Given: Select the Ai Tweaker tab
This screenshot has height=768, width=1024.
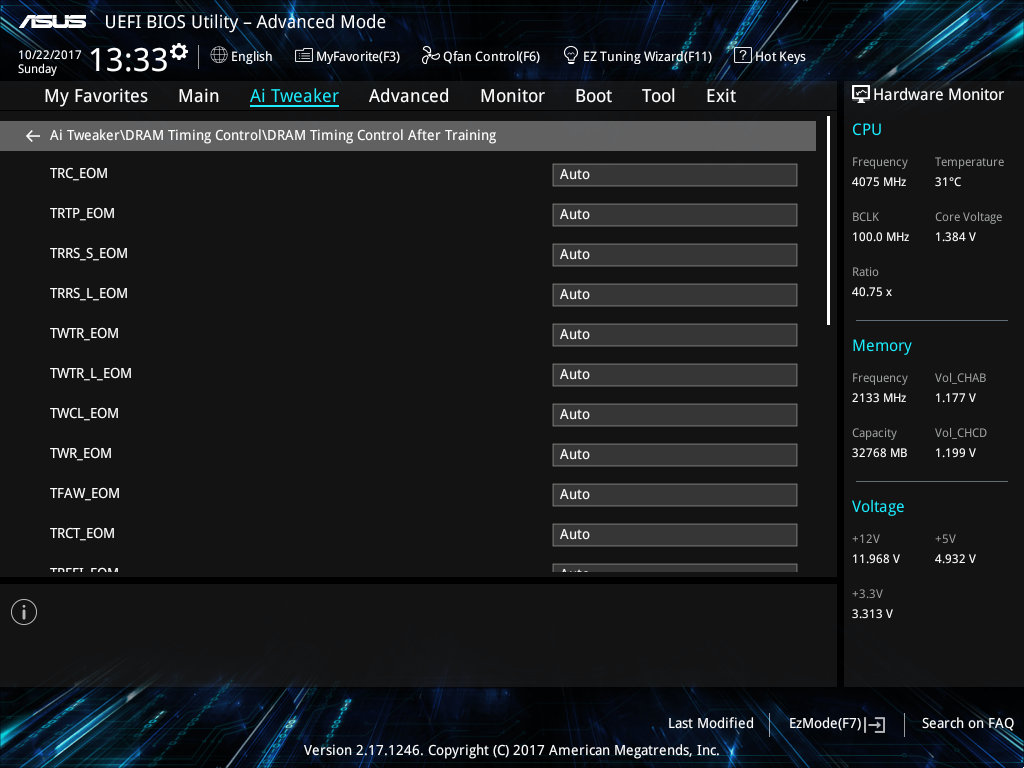Looking at the screenshot, I should pos(294,96).
